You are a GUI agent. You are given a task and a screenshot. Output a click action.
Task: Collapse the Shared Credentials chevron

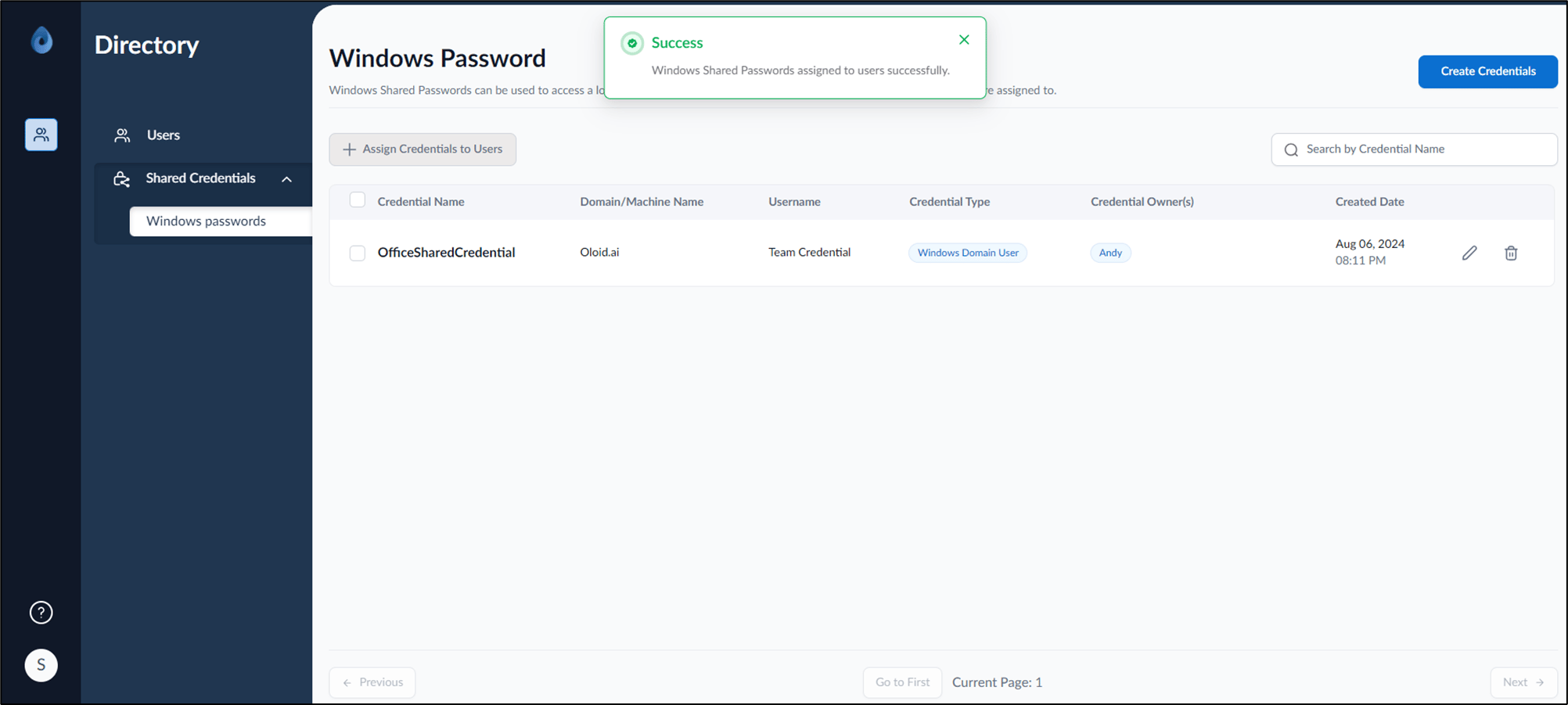pos(287,179)
